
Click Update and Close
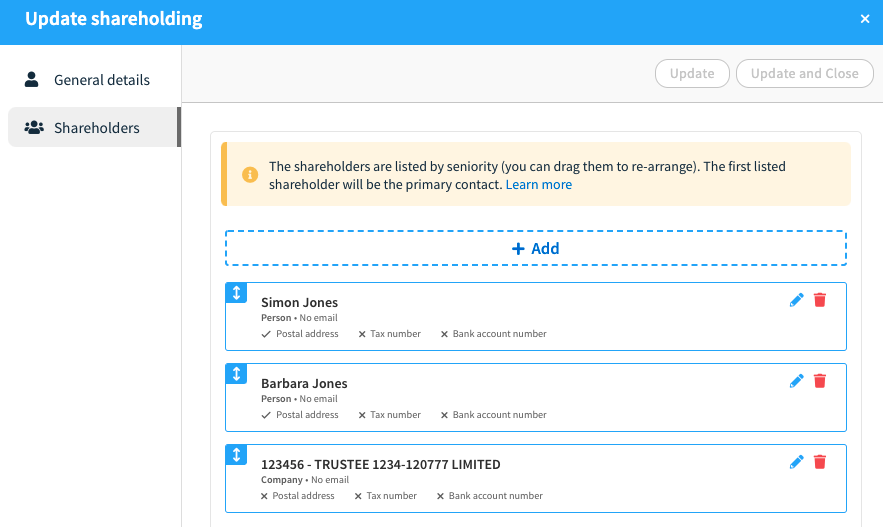click(x=805, y=73)
